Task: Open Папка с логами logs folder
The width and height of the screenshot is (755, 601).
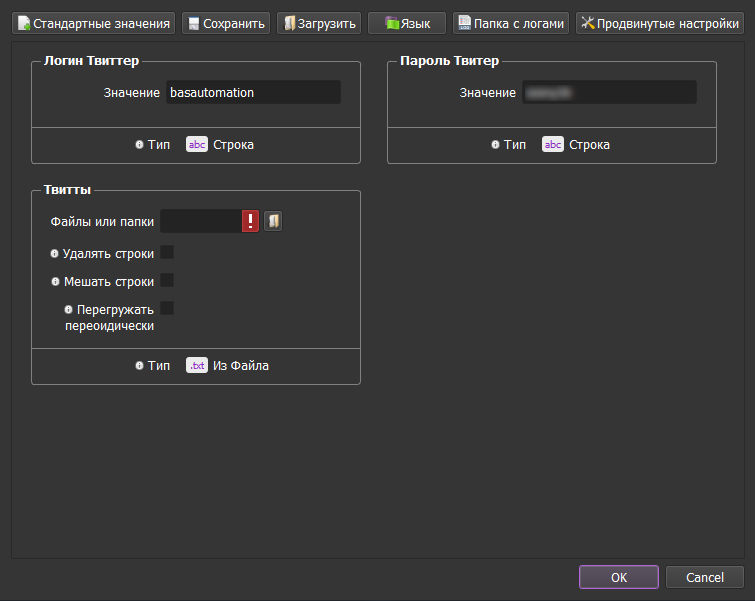Action: point(511,23)
